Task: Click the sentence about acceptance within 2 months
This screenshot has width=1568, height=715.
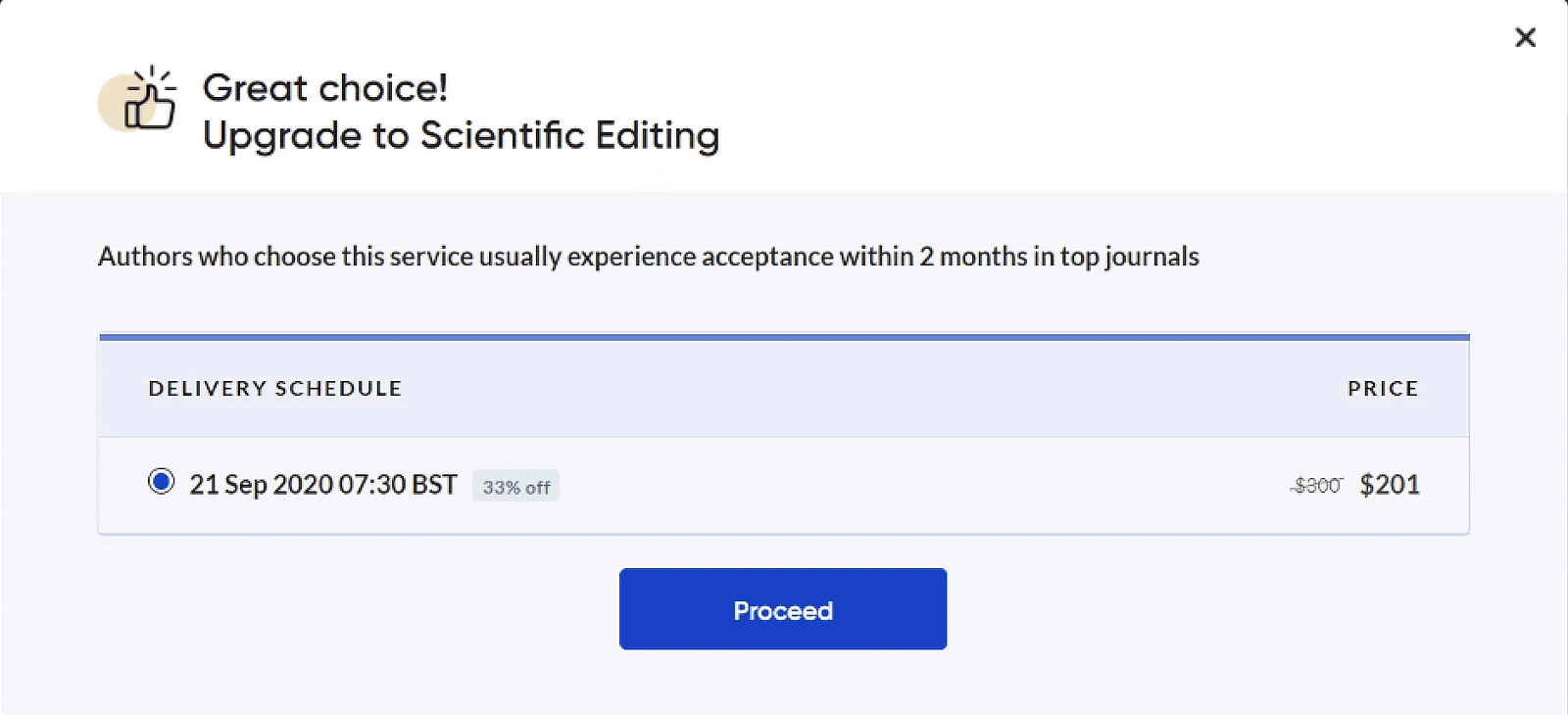Action: click(x=649, y=257)
